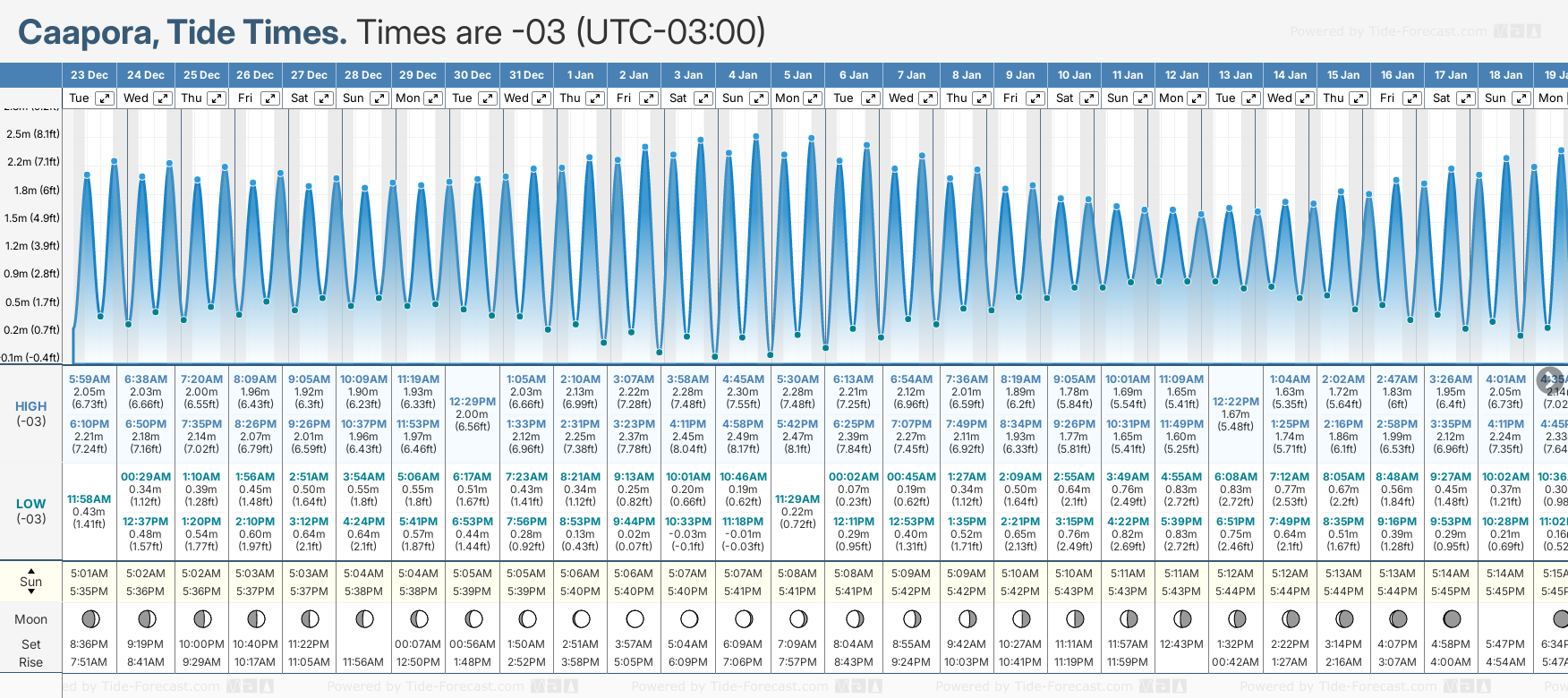1568x698 pixels.
Task: Open the enlarge icon for Thu 1 Jan
Action: click(595, 98)
